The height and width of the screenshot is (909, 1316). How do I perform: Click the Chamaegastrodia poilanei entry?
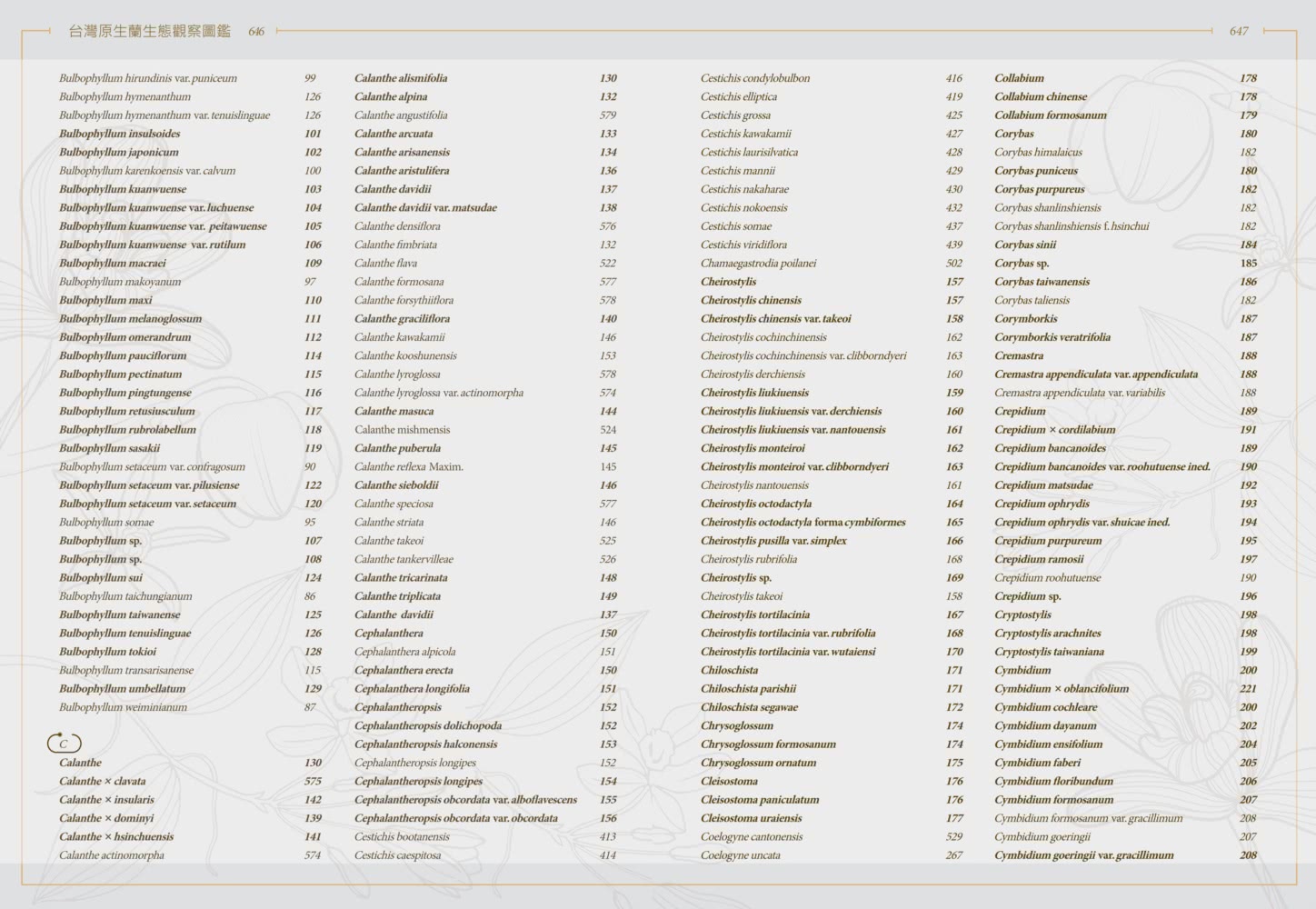click(758, 264)
